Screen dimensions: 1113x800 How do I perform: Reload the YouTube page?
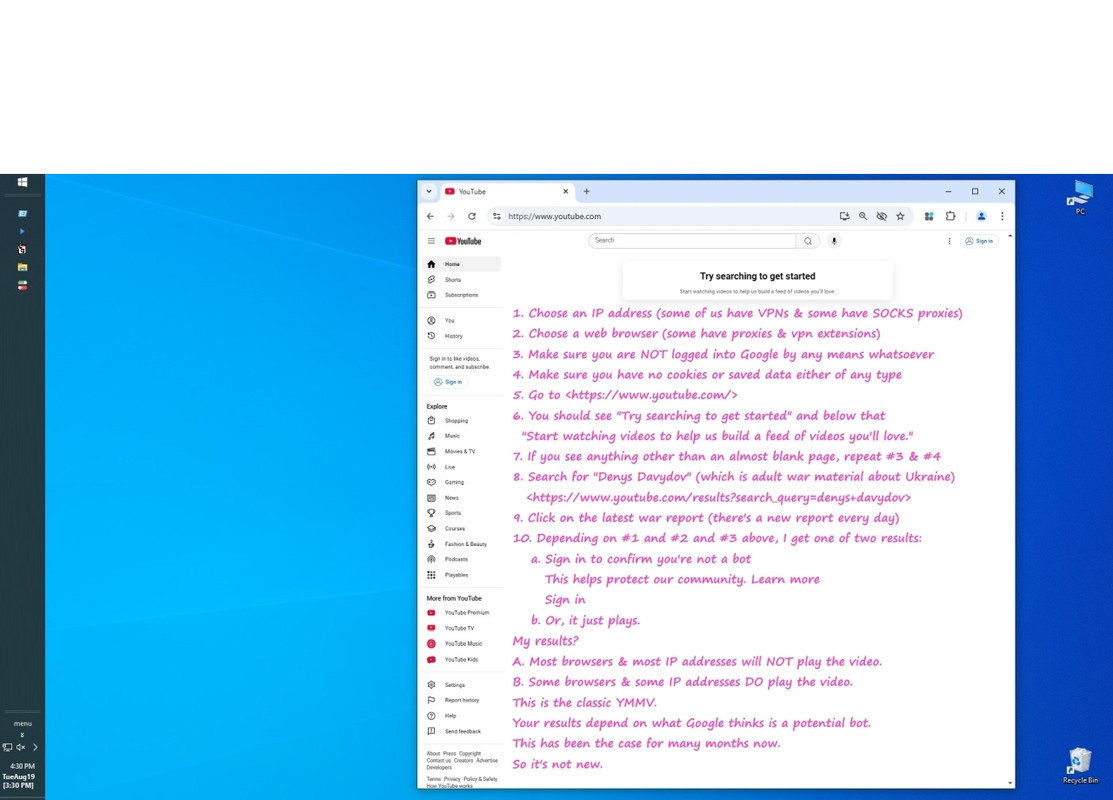471,216
